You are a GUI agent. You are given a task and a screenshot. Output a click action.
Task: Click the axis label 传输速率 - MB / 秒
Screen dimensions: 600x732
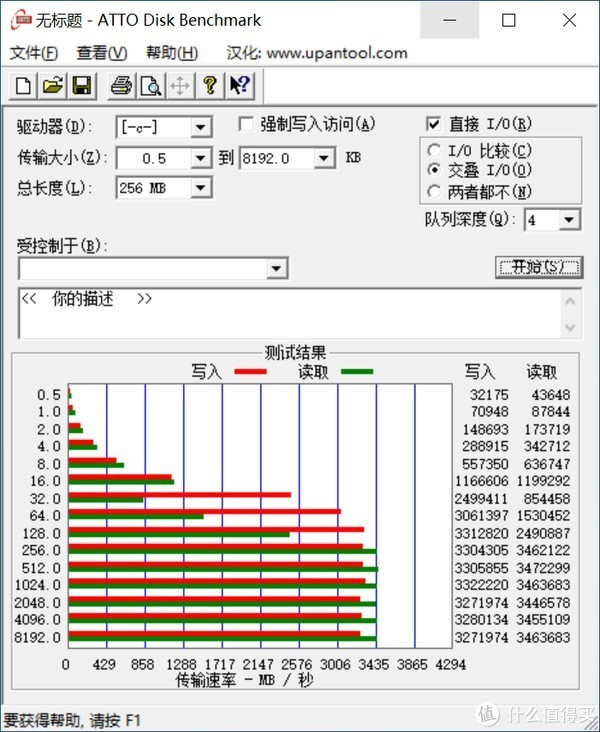[x=244, y=680]
